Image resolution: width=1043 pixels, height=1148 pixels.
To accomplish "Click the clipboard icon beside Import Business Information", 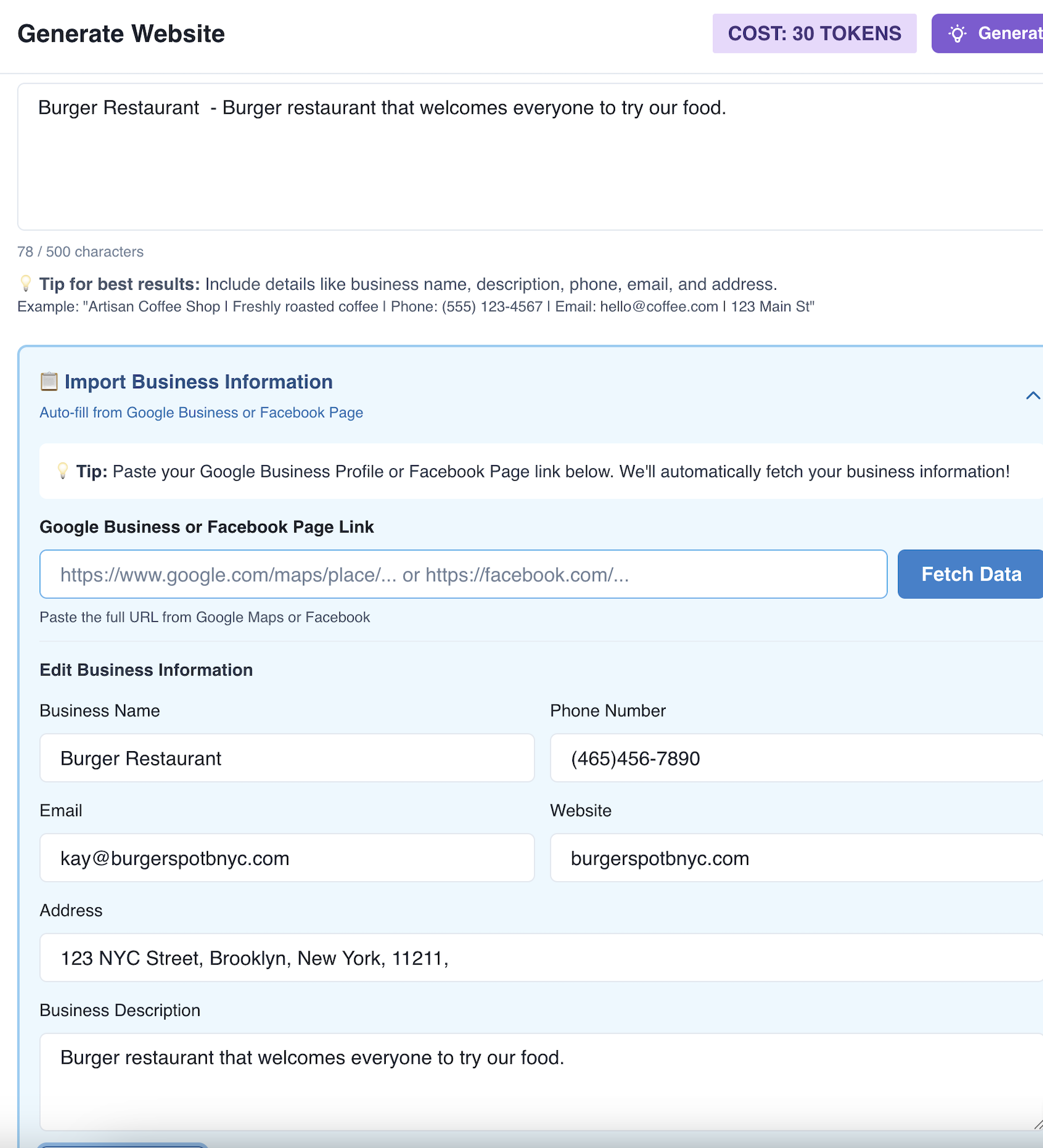I will 48,382.
